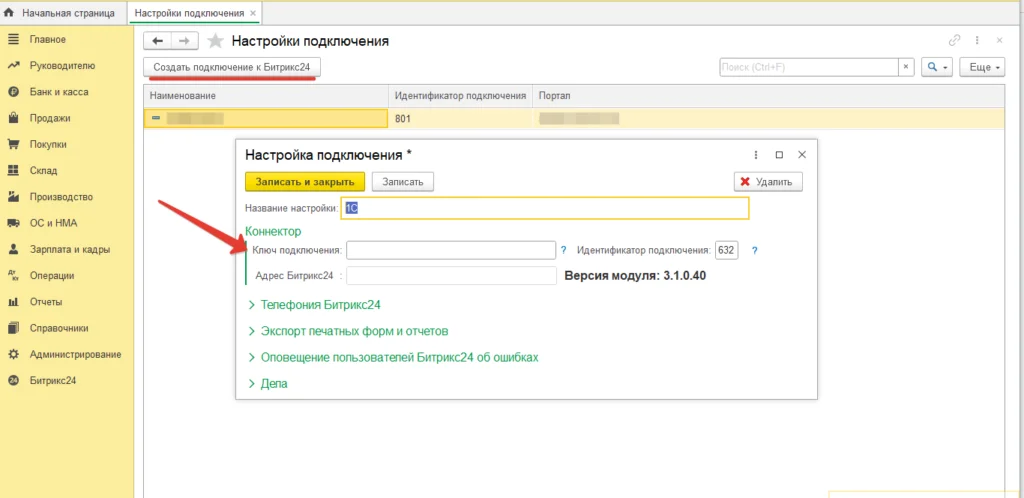Open the Справочники section
The width and height of the screenshot is (1024, 498).
[x=59, y=328]
